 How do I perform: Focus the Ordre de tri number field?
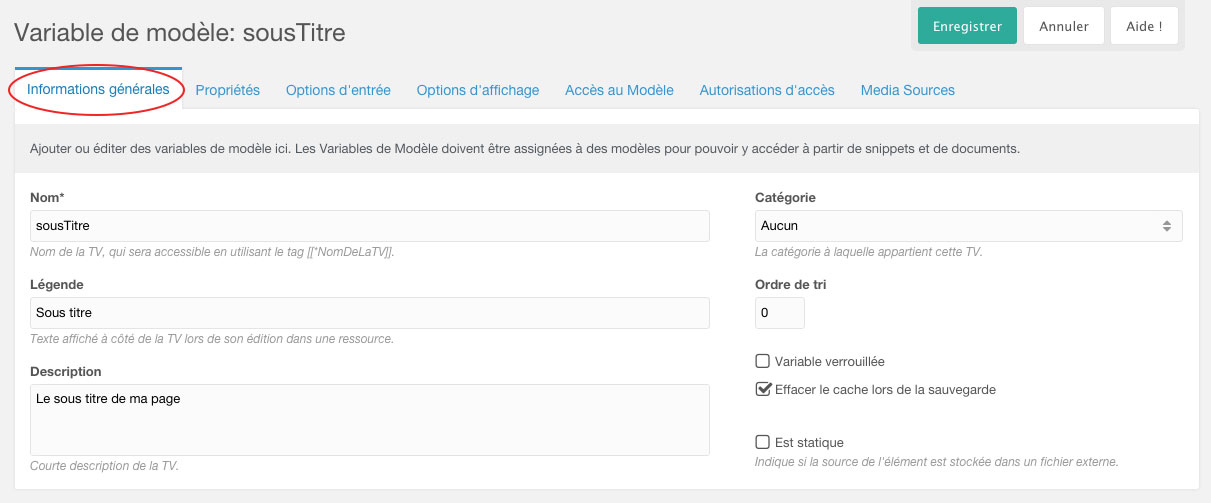point(780,313)
